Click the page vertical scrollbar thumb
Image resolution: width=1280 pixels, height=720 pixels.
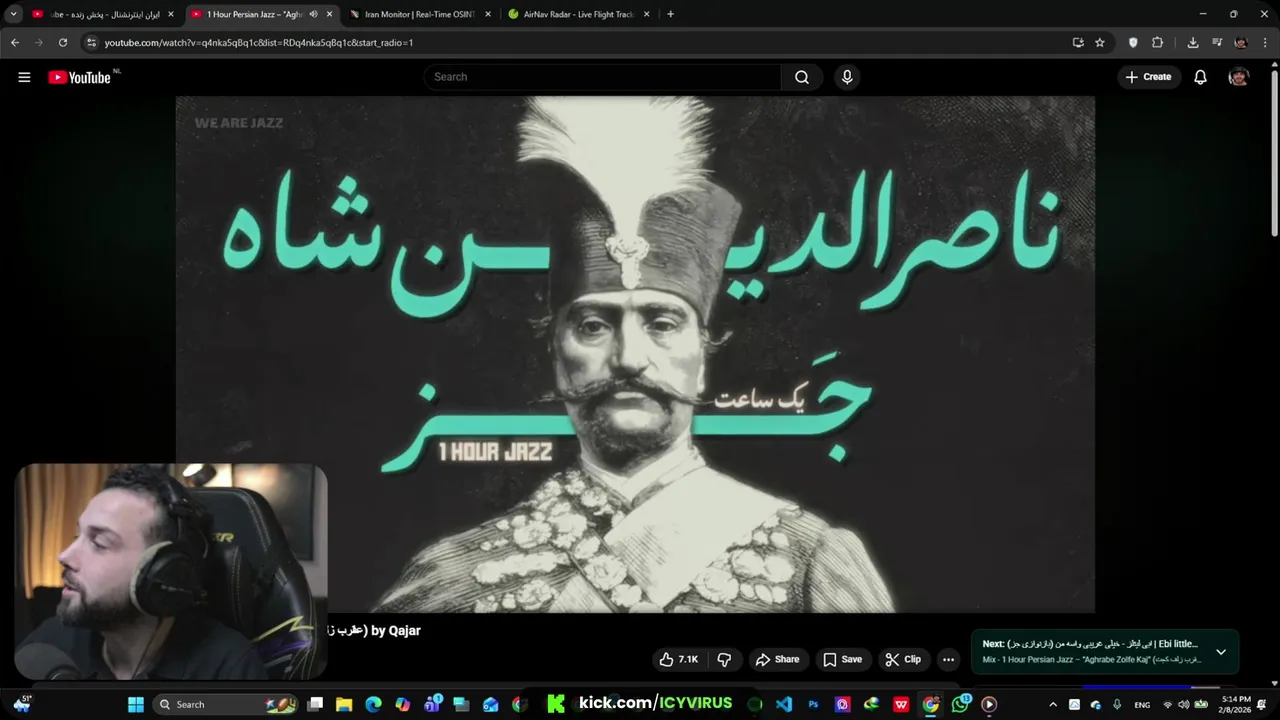tap(1274, 155)
